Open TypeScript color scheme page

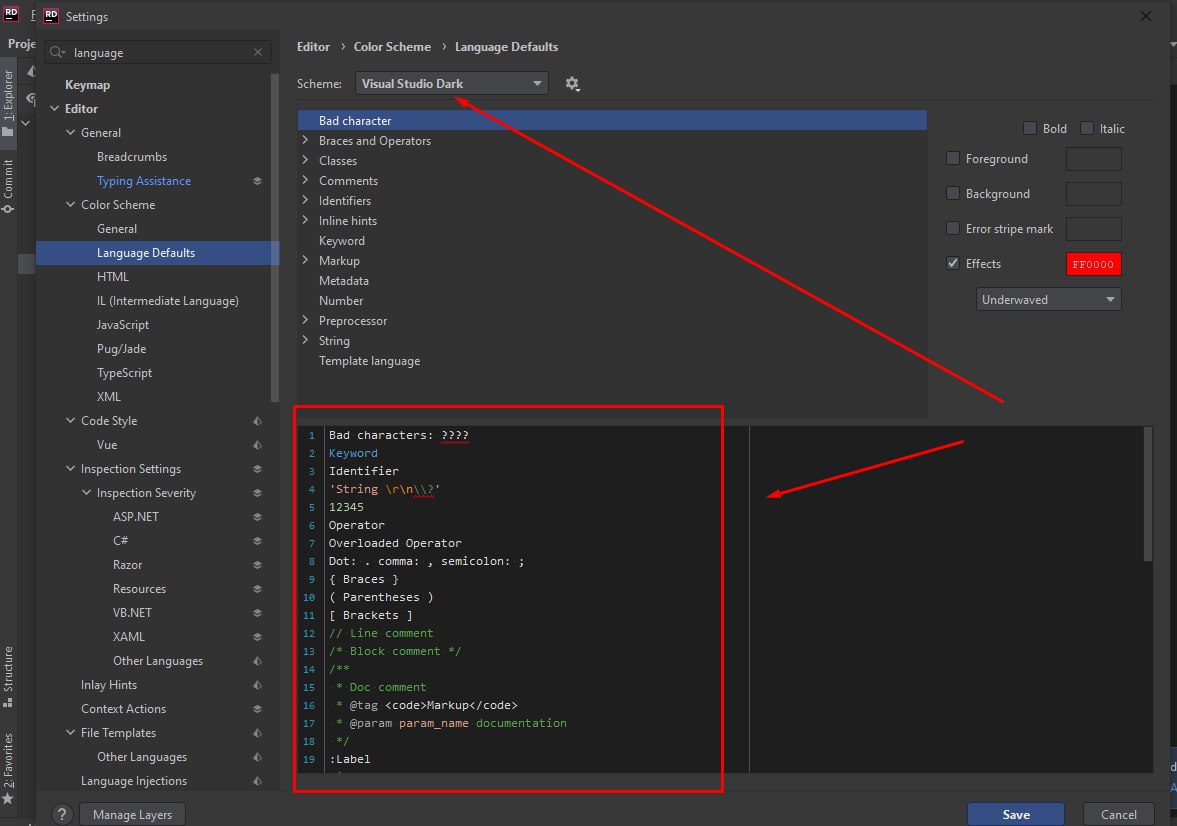coord(124,373)
